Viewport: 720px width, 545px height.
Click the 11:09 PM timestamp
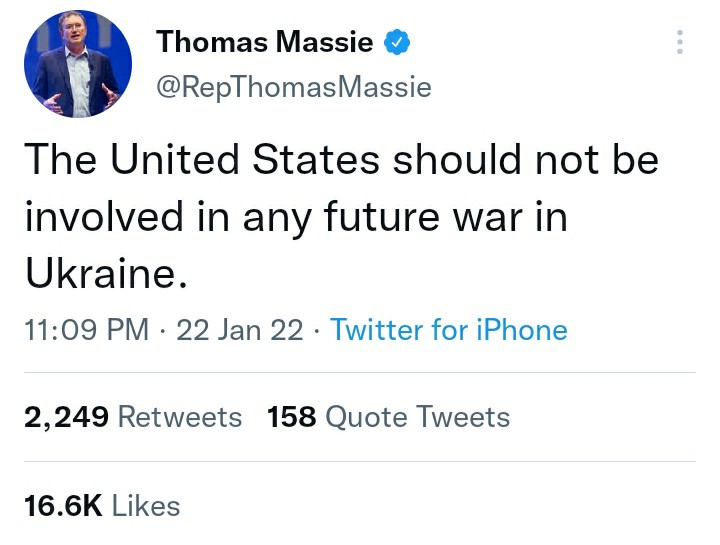(87, 330)
